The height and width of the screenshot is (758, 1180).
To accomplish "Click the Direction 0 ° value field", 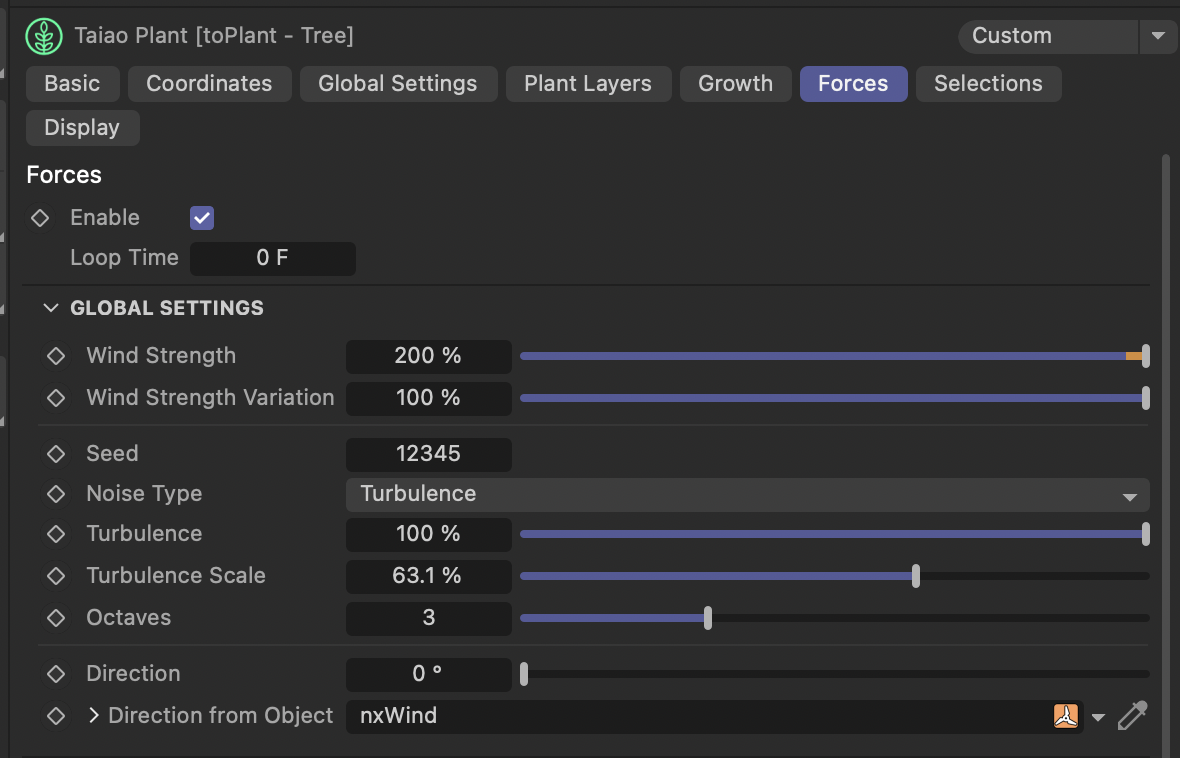I will click(429, 674).
